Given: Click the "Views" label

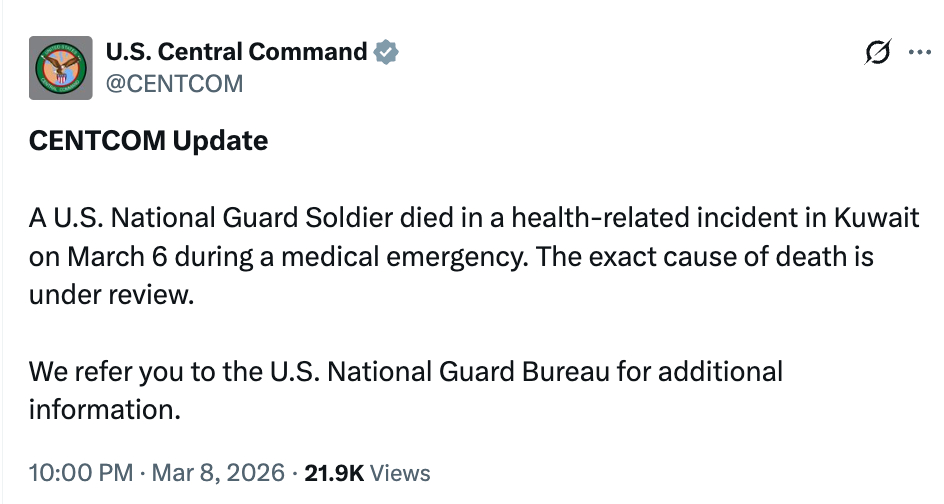Looking at the screenshot, I should coord(400,471).
